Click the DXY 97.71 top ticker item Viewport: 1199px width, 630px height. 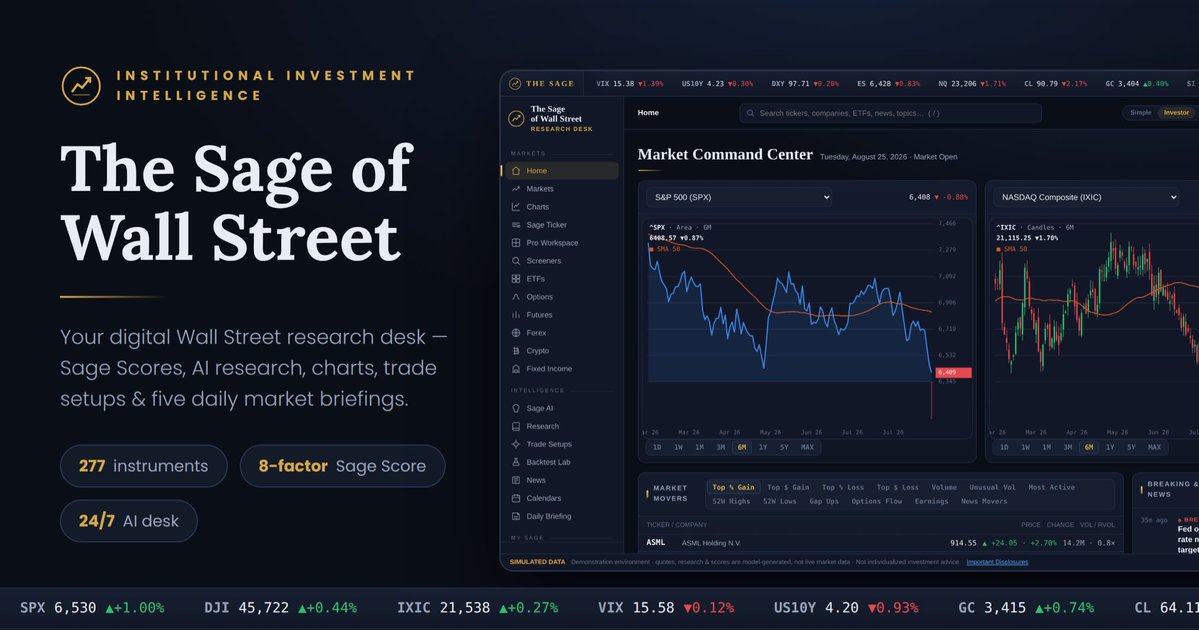[805, 83]
